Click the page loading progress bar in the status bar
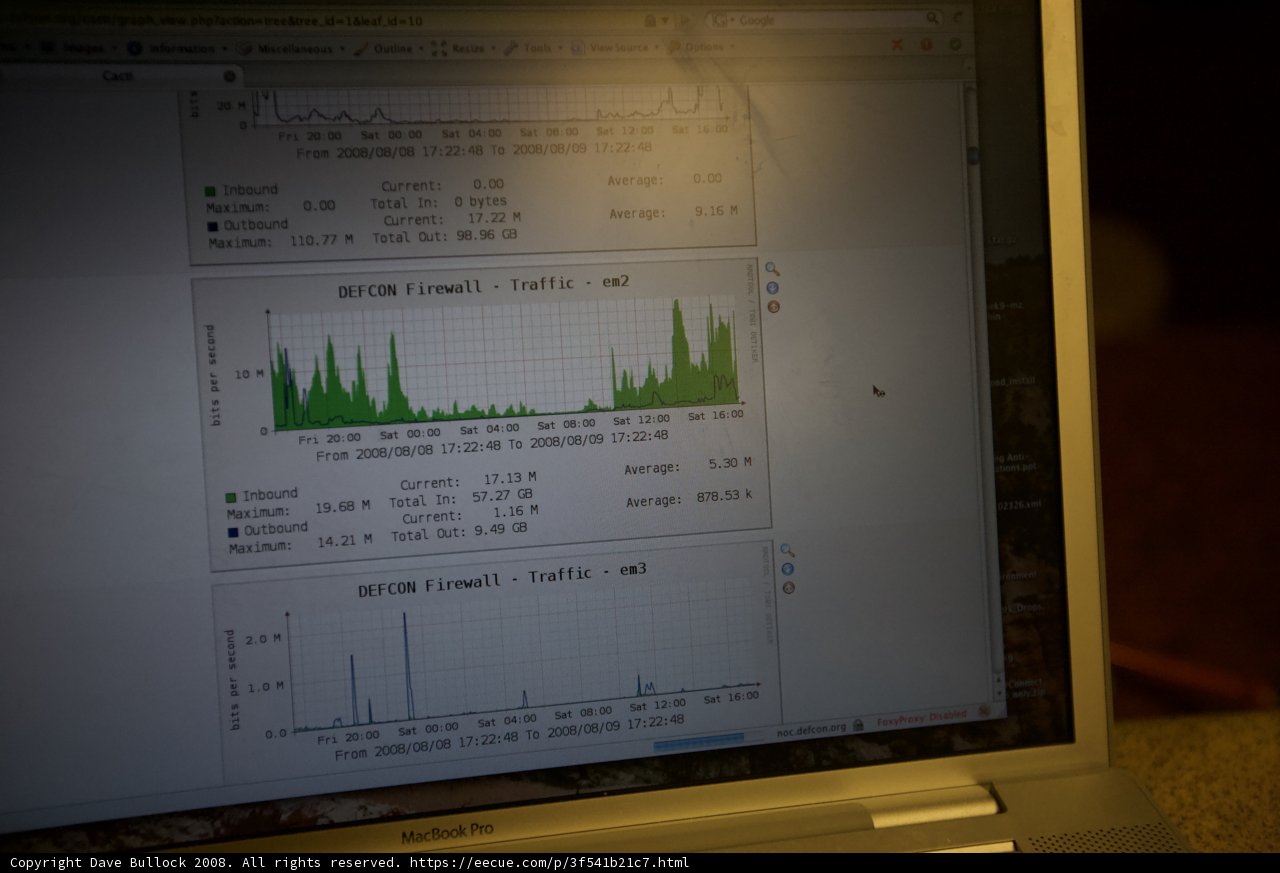1280x873 pixels. 698,742
